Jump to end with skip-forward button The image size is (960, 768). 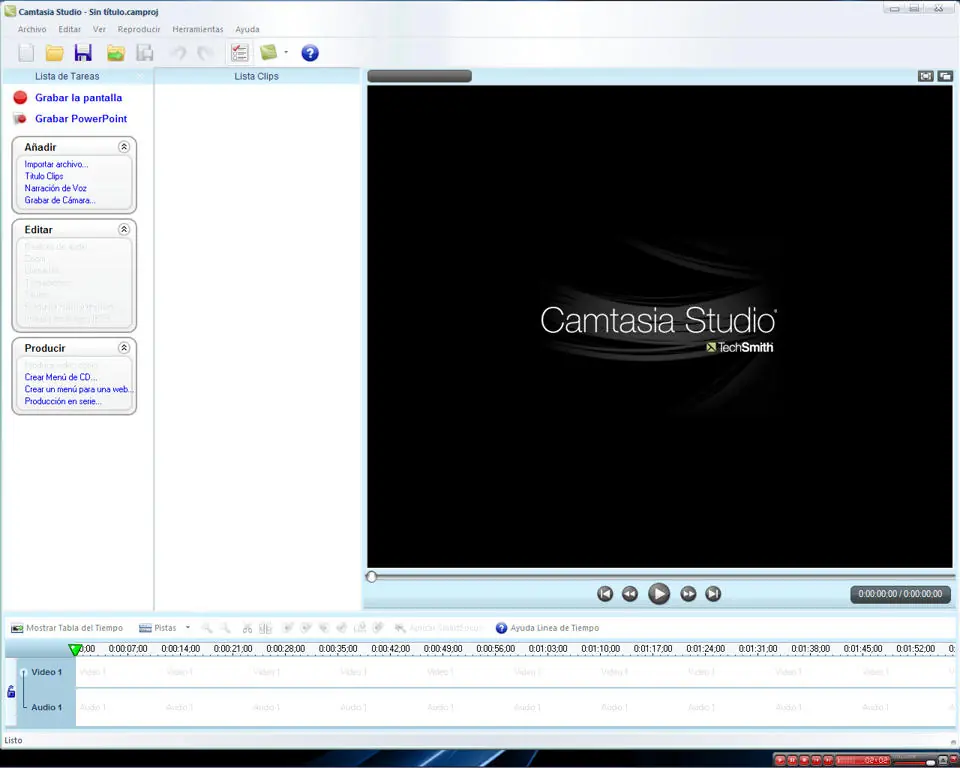(713, 593)
